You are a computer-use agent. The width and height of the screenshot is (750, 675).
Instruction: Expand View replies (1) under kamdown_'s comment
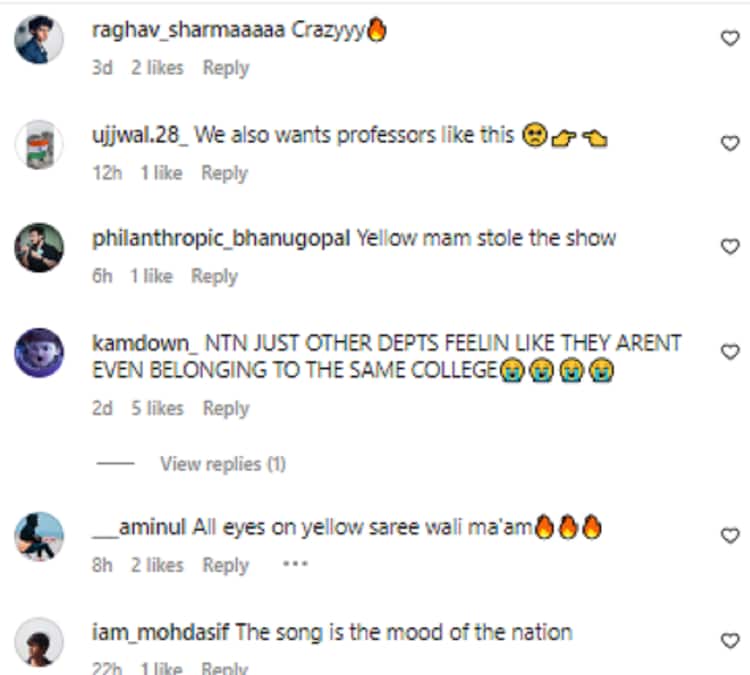pos(223,464)
